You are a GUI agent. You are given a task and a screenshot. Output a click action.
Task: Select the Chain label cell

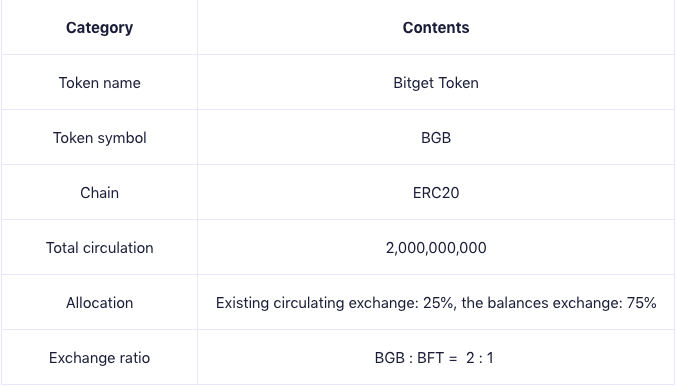point(99,193)
